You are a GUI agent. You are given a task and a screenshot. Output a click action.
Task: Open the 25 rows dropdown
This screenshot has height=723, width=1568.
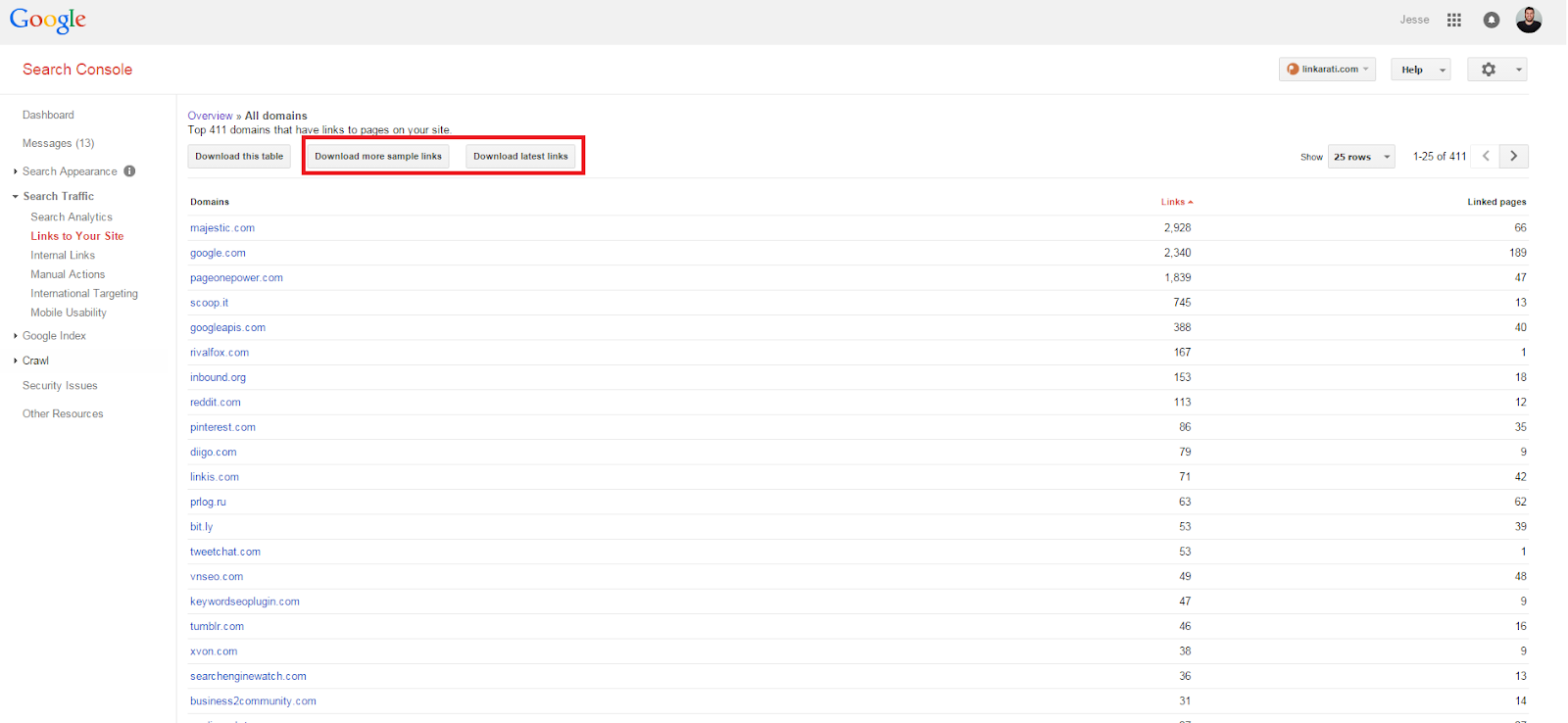1360,157
